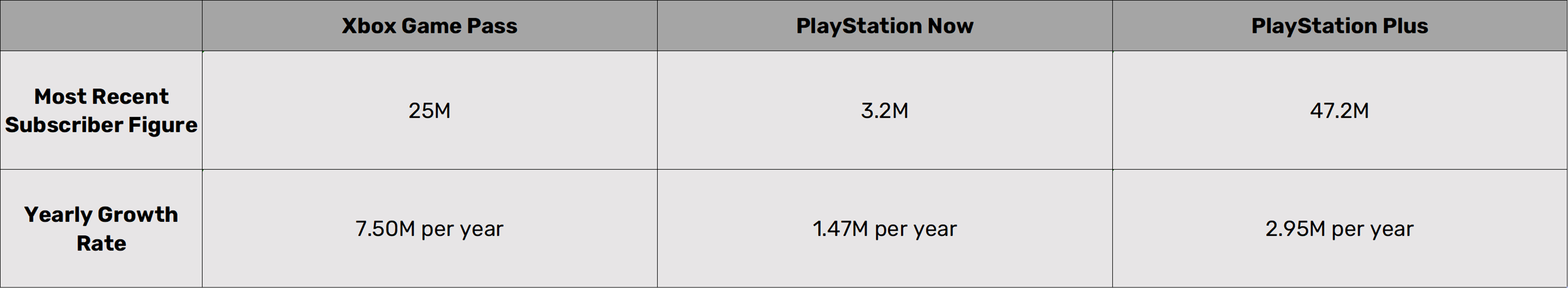Click row border between 25M and 7.50M cells

click(429, 170)
